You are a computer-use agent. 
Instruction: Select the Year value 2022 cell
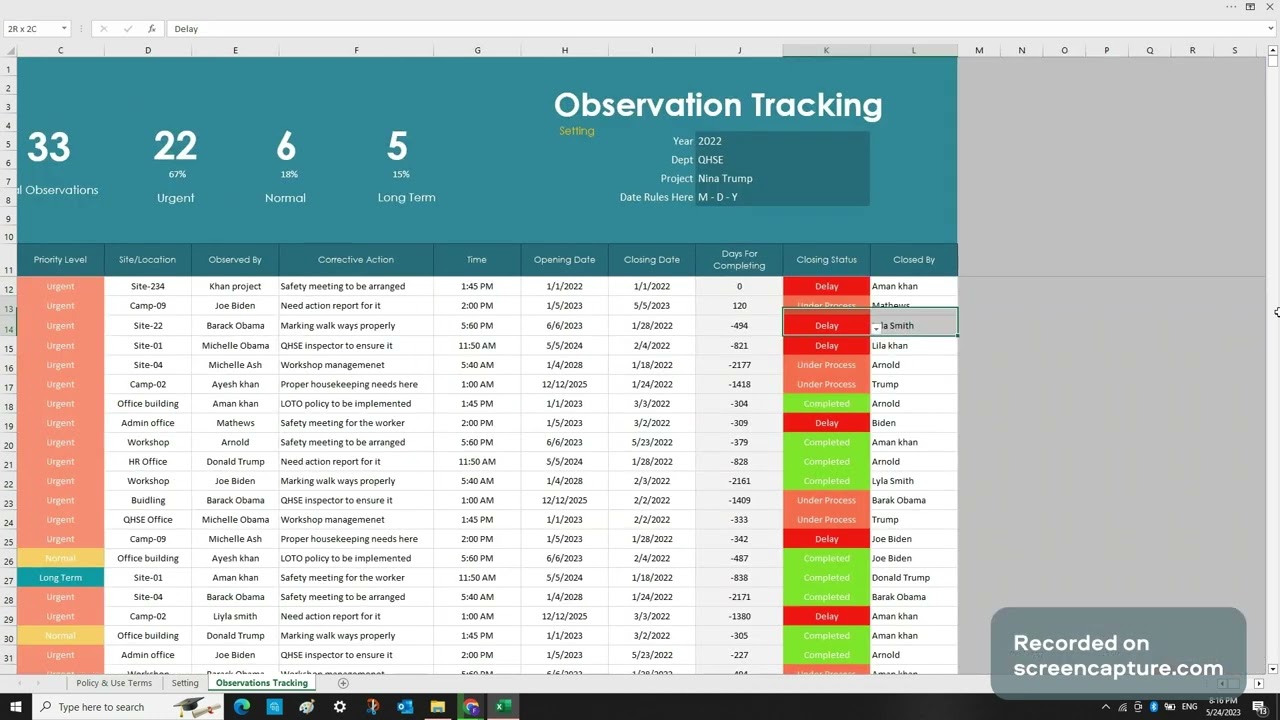click(782, 141)
